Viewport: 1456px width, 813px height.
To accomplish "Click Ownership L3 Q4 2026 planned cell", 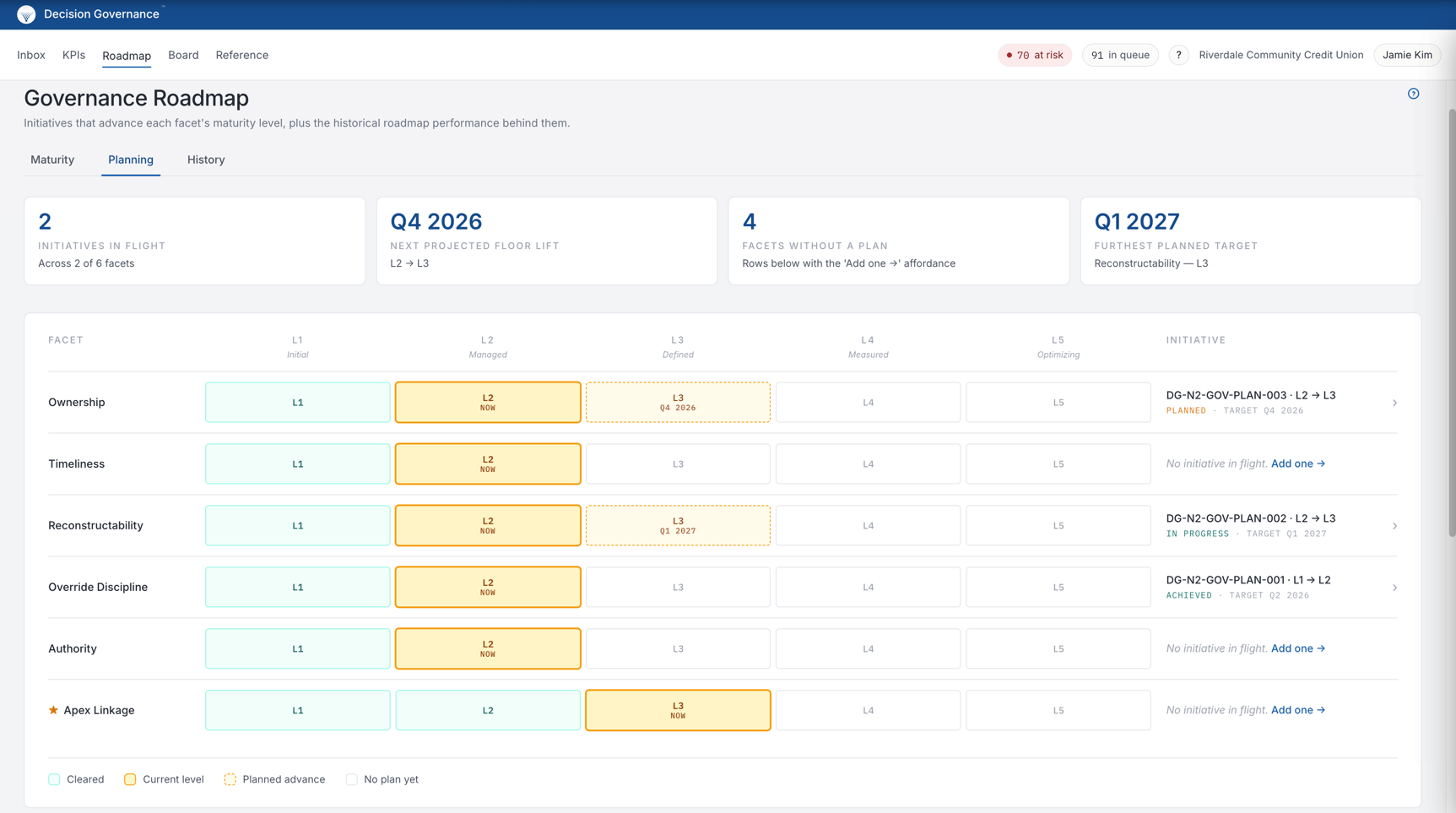I will (x=678, y=402).
